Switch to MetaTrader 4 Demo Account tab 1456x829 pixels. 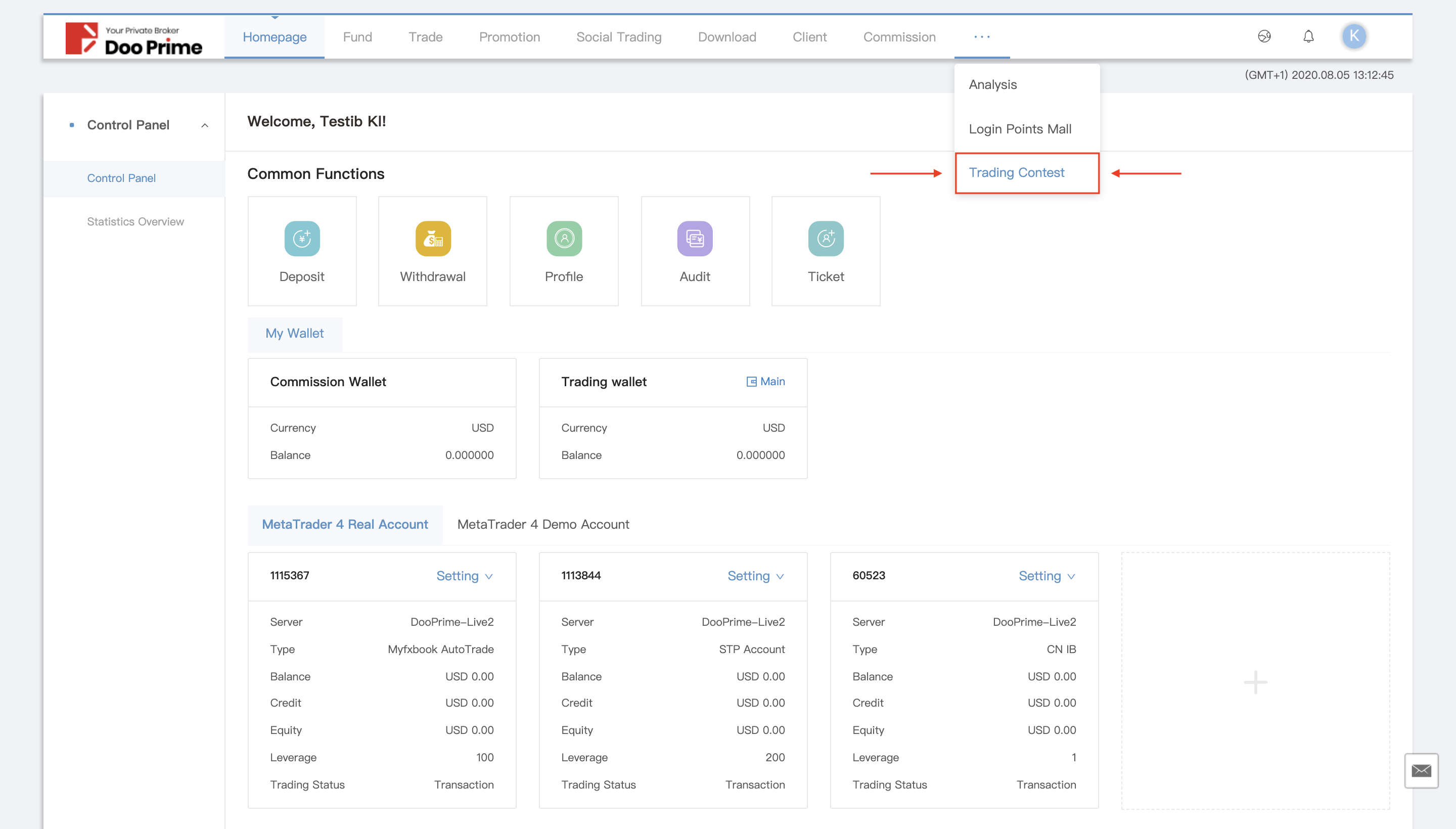tap(542, 524)
